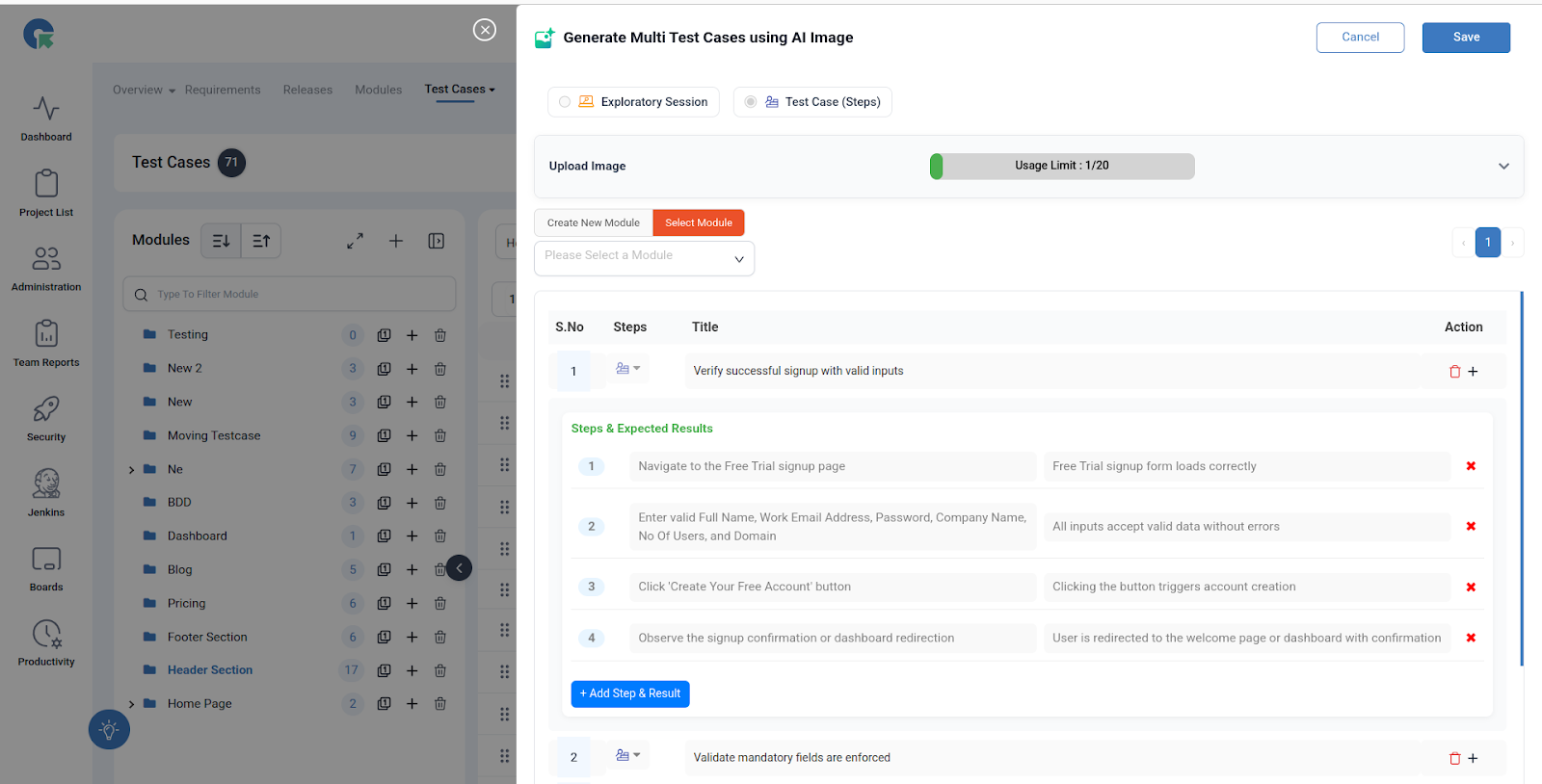Open the Please Select a Module dropdown
This screenshot has width=1542, height=784.
644,257
